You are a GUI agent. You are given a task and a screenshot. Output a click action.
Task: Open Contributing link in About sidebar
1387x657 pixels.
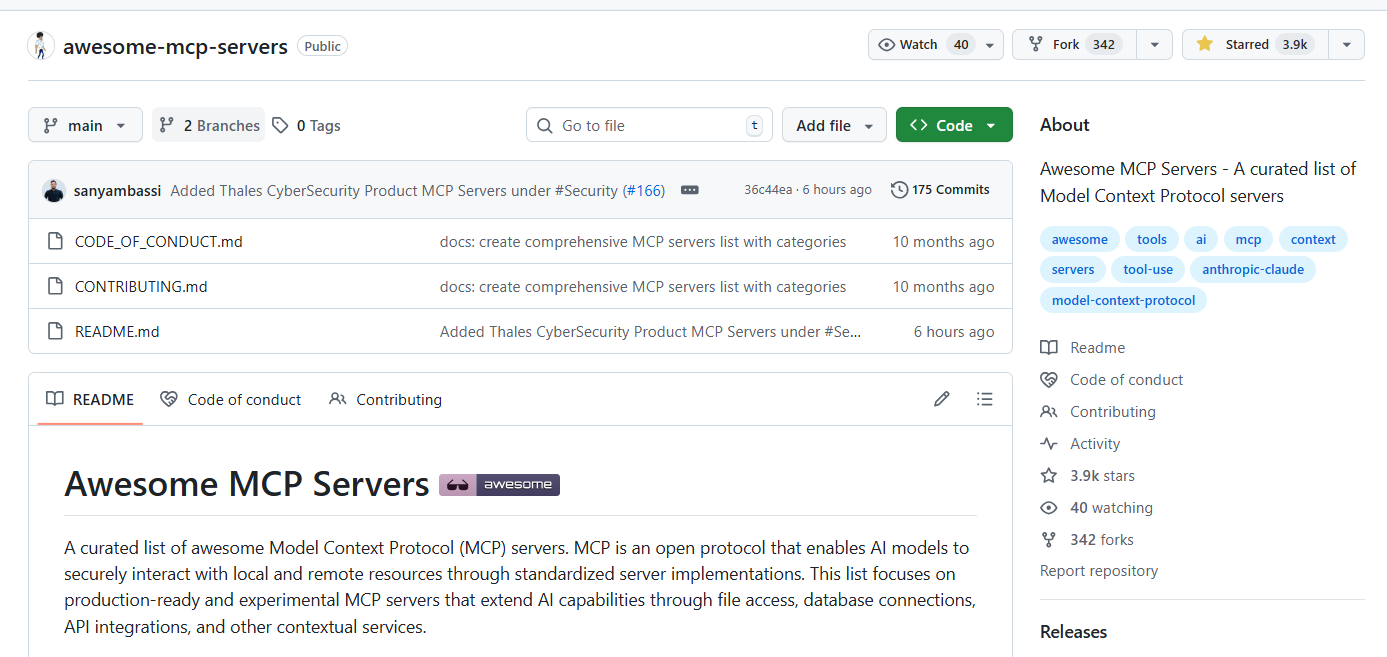[1098, 411]
